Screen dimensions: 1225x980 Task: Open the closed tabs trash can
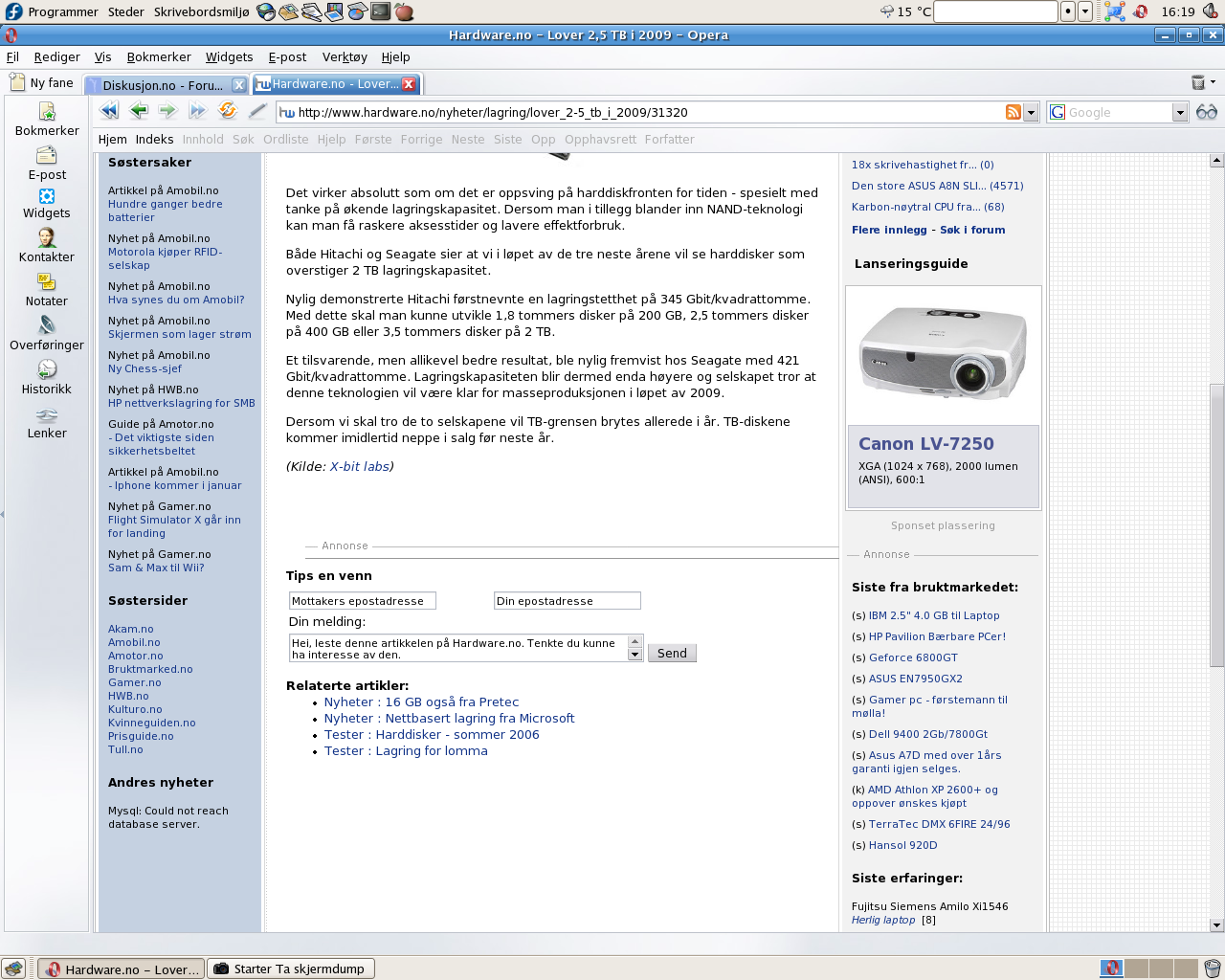click(1197, 82)
